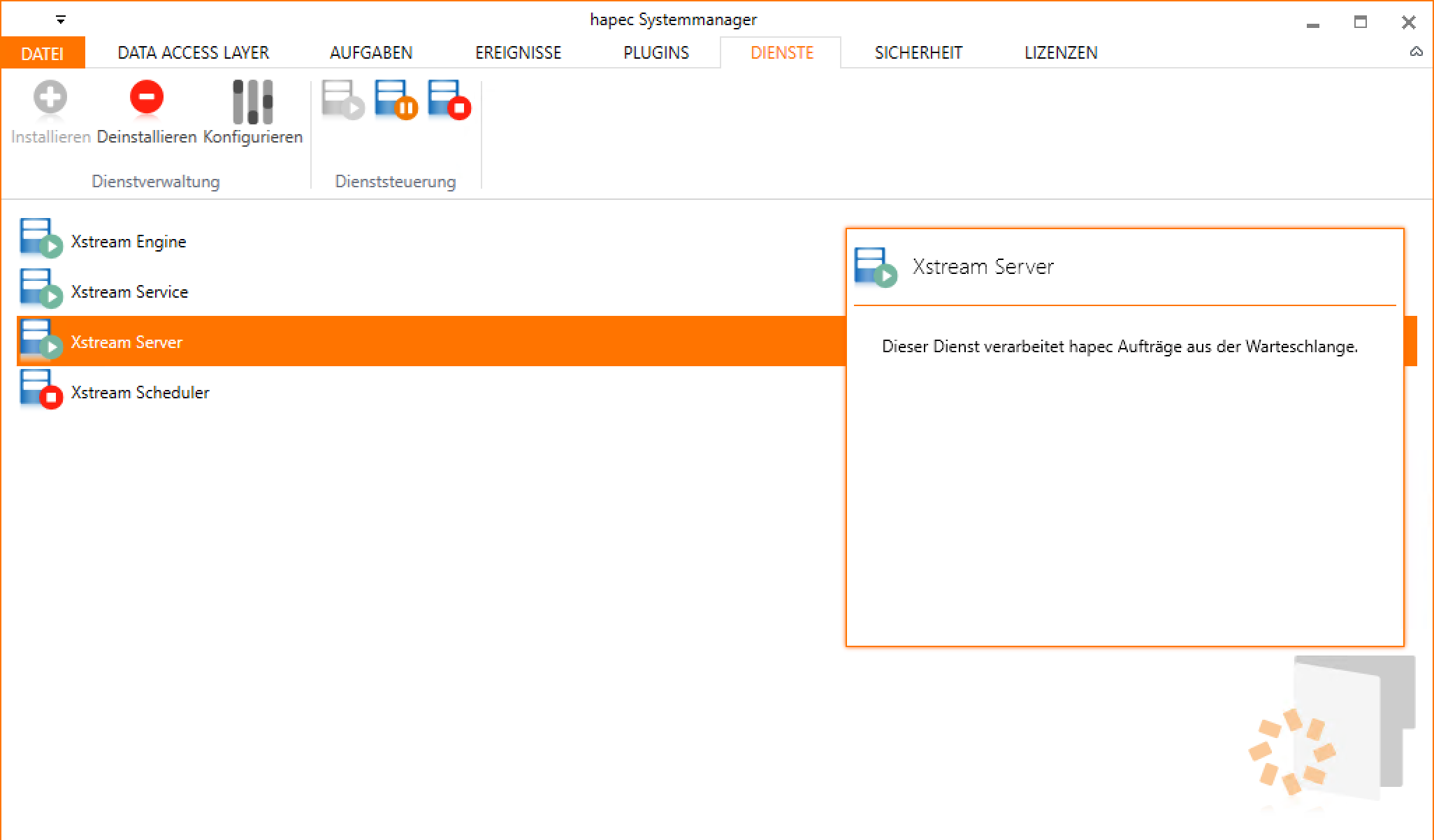Click the start service icon
The height and width of the screenshot is (840, 1434).
(x=342, y=100)
